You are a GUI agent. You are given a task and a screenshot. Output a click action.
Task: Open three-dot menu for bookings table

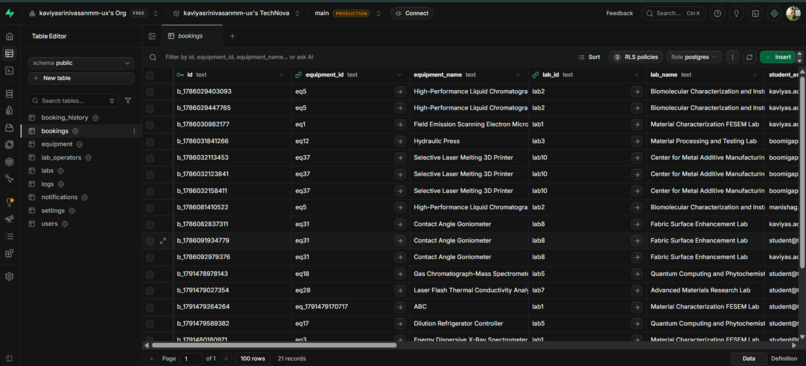[x=135, y=131]
